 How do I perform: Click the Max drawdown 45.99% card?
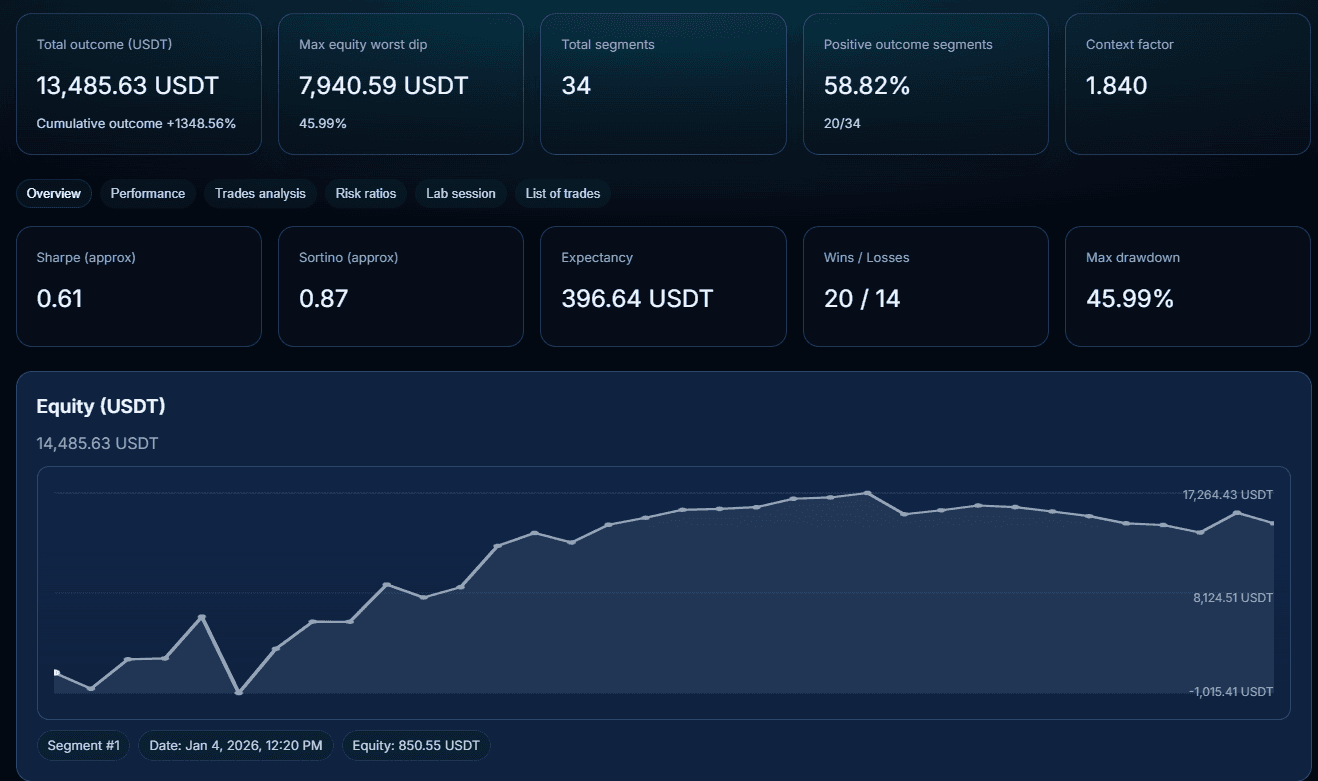click(1187, 286)
